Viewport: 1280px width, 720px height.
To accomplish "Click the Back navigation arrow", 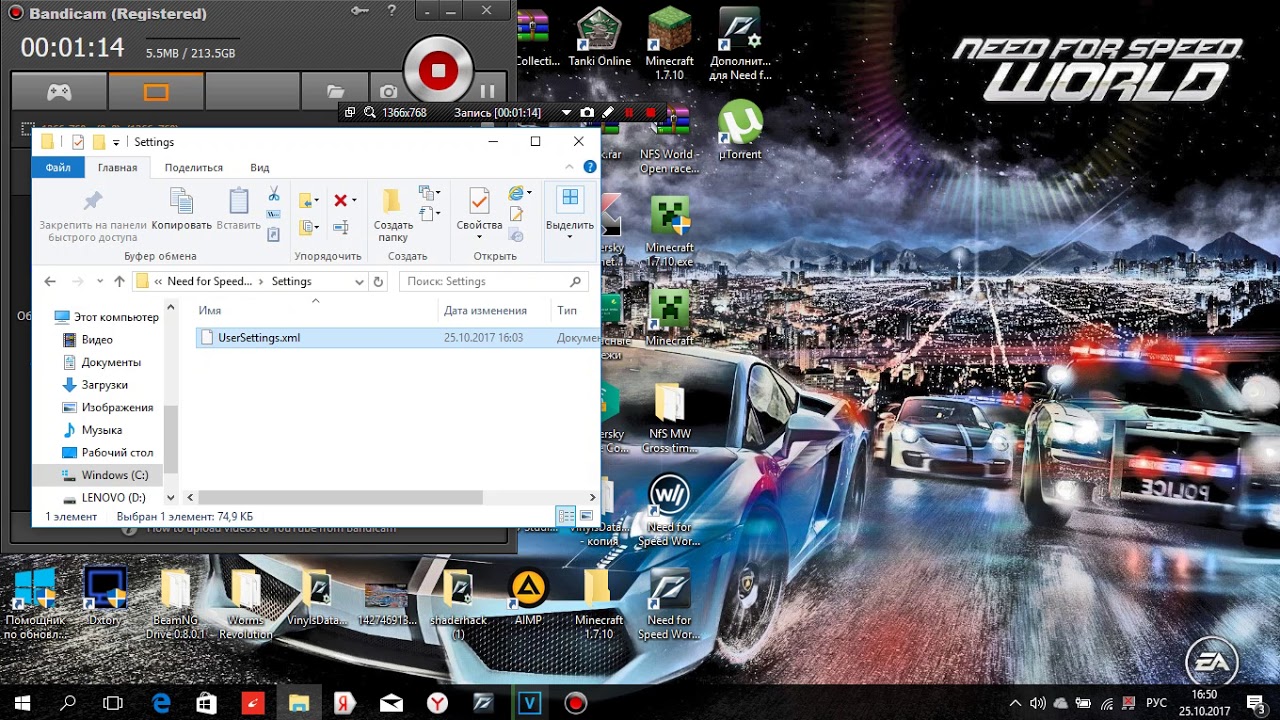I will 50,282.
